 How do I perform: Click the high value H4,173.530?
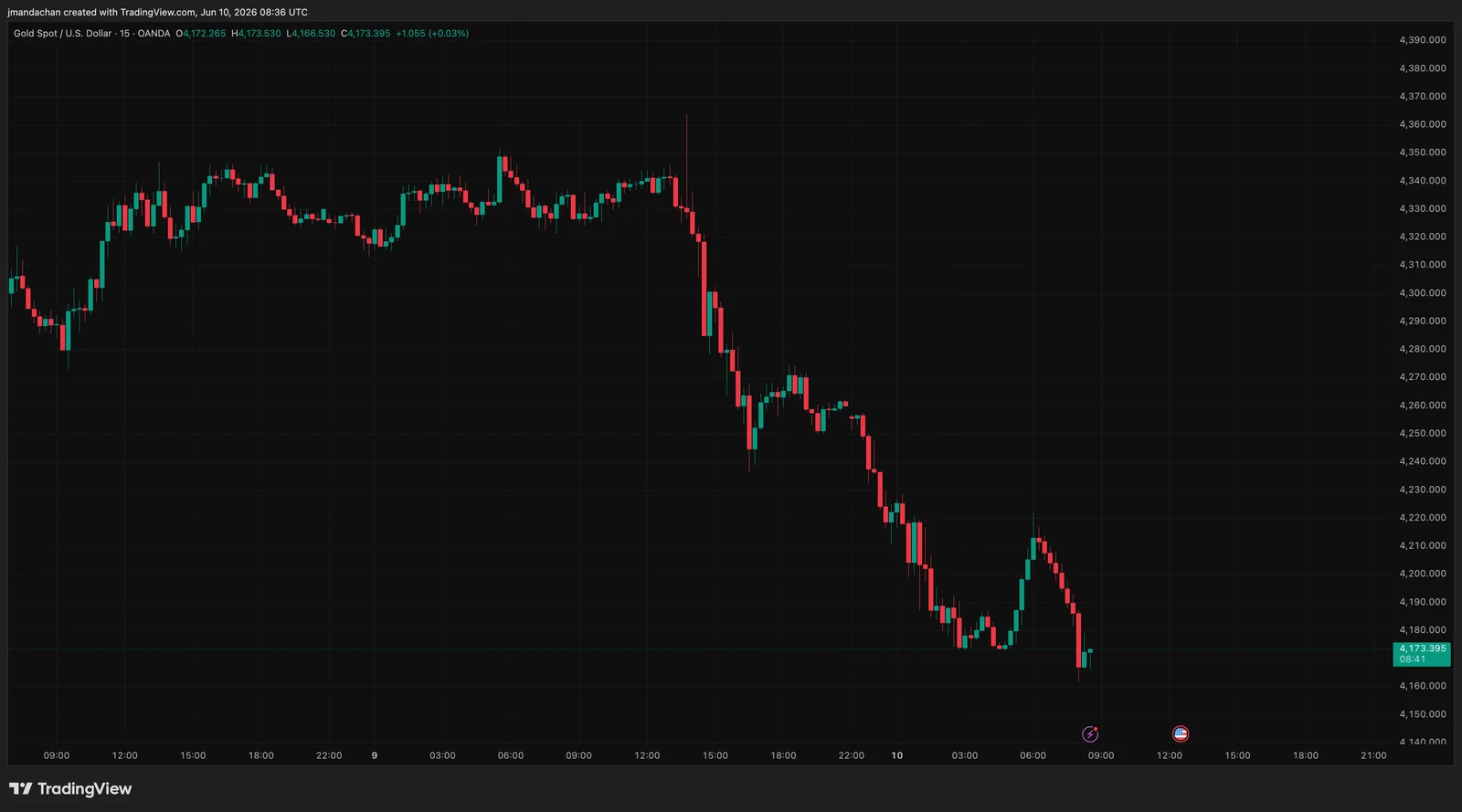coord(257,33)
